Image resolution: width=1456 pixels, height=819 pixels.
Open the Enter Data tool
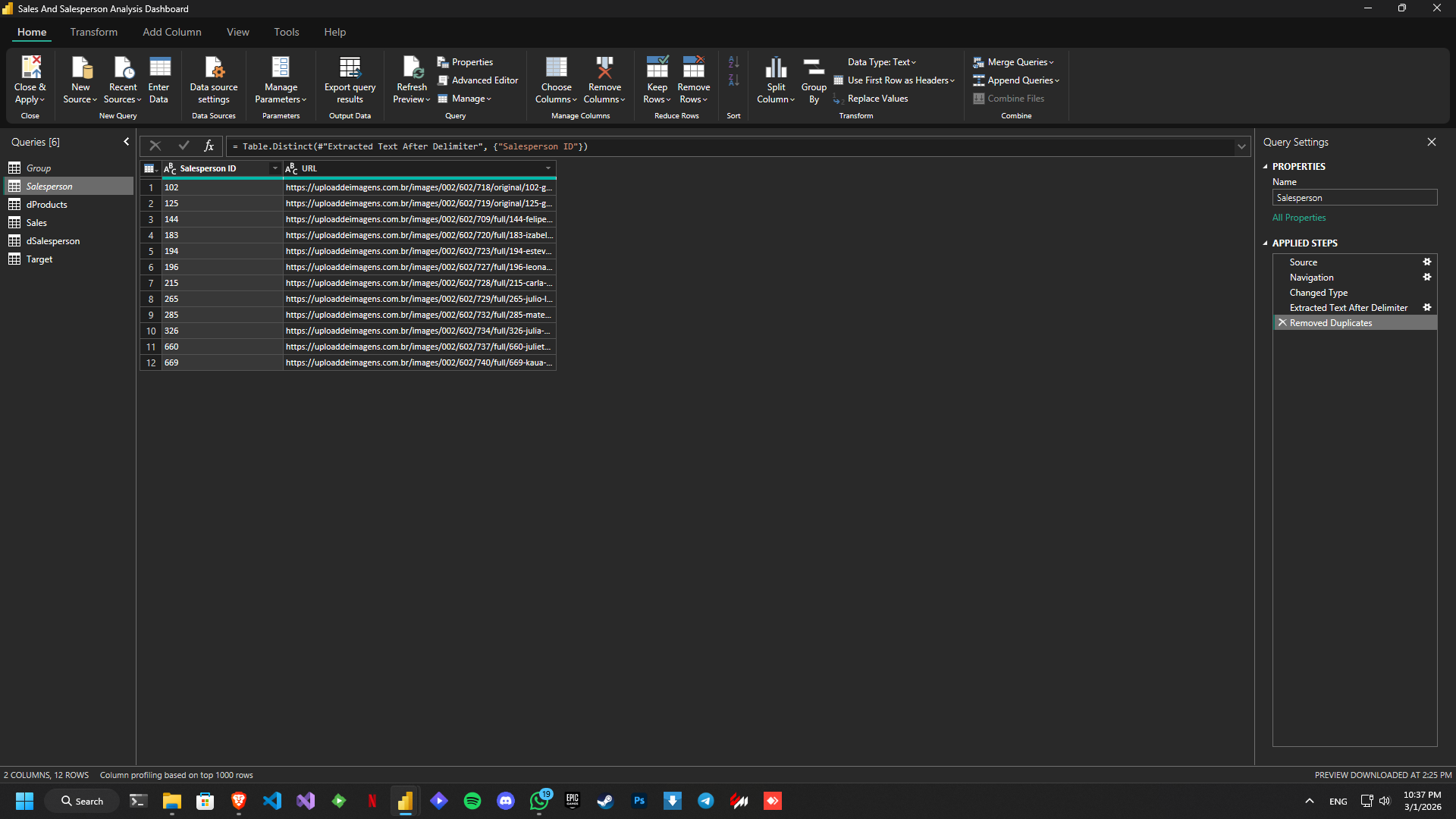(x=159, y=68)
